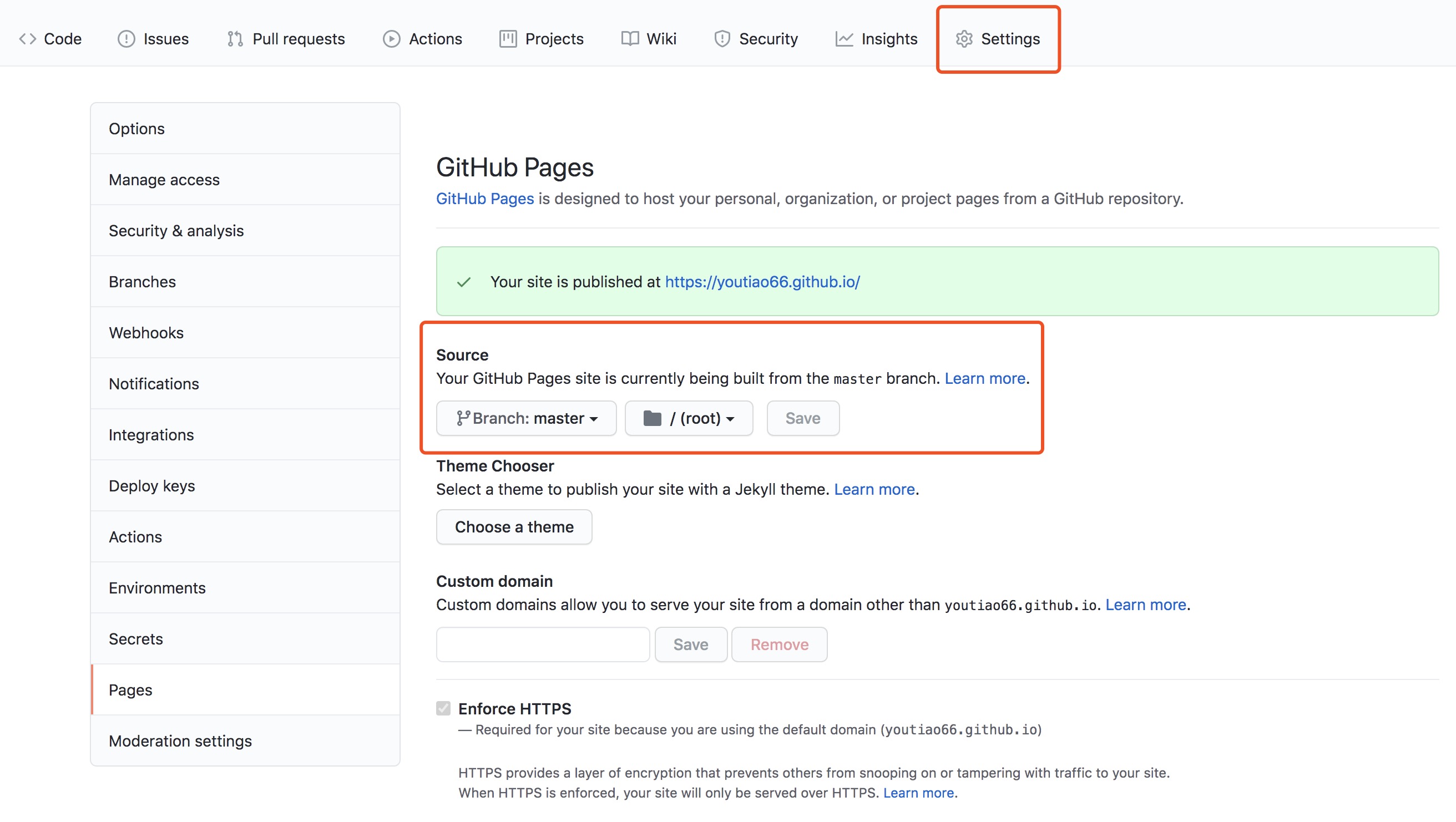Viewport: 1456px width, 822px height.
Task: Open Branches settings in sidebar
Action: (245, 281)
